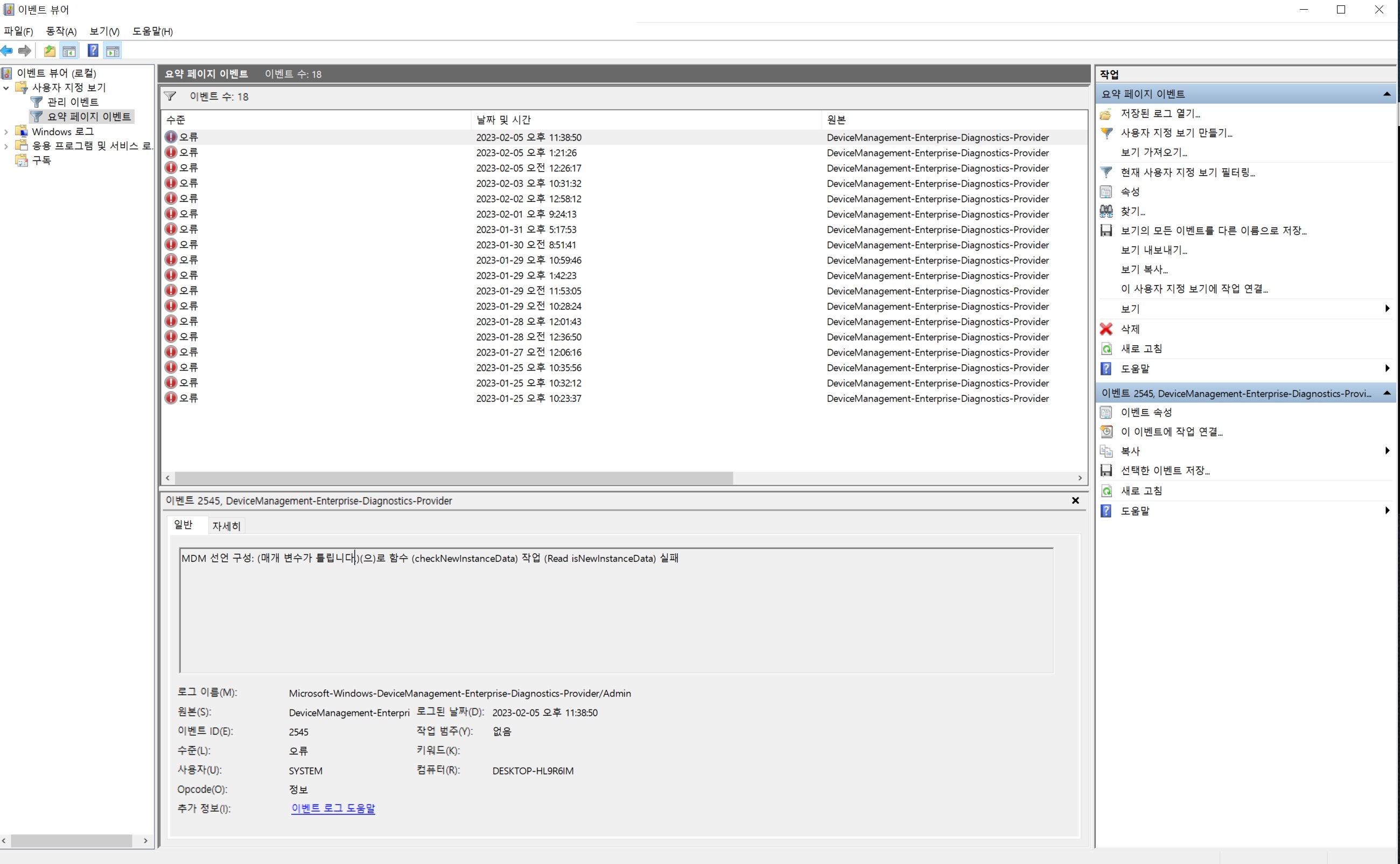1400x864 pixels.
Task: Expand the 응용 프로그램 및 서비스 로그 node
Action: tap(6, 147)
